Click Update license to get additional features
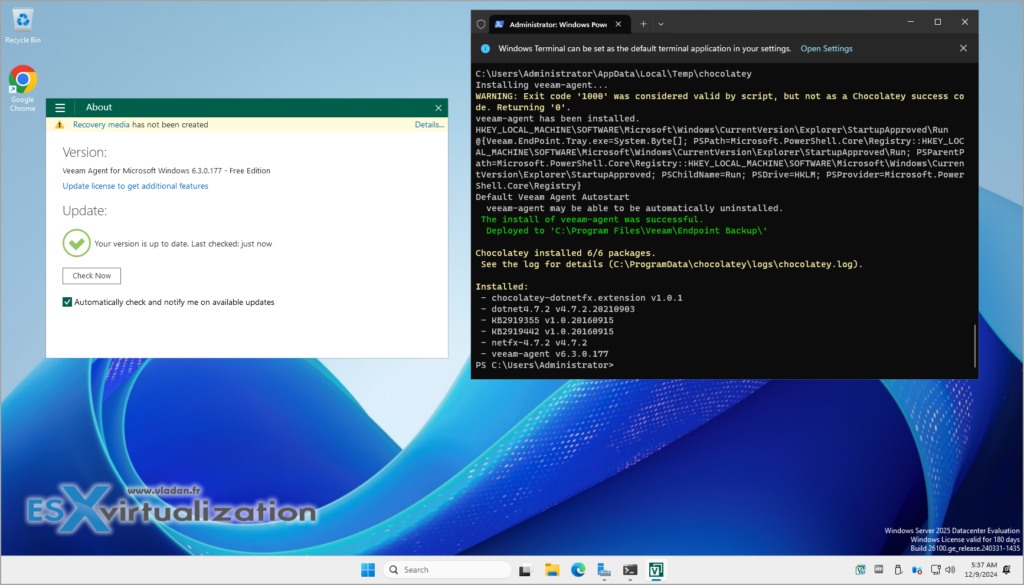1024x585 pixels. (135, 185)
